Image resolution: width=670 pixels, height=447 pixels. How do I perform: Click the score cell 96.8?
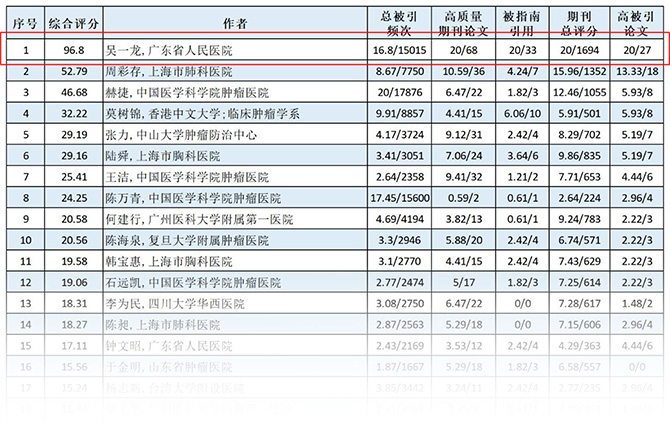pyautogui.click(x=72, y=48)
